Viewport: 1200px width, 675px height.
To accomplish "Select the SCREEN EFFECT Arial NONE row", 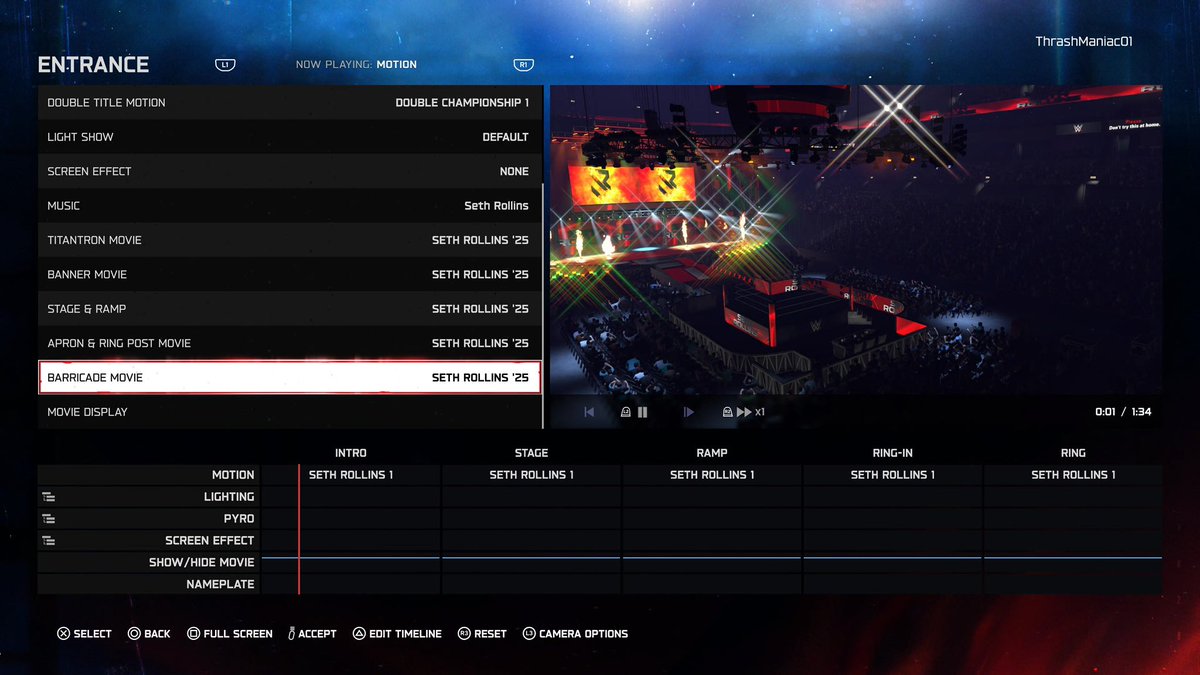I will tap(289, 171).
